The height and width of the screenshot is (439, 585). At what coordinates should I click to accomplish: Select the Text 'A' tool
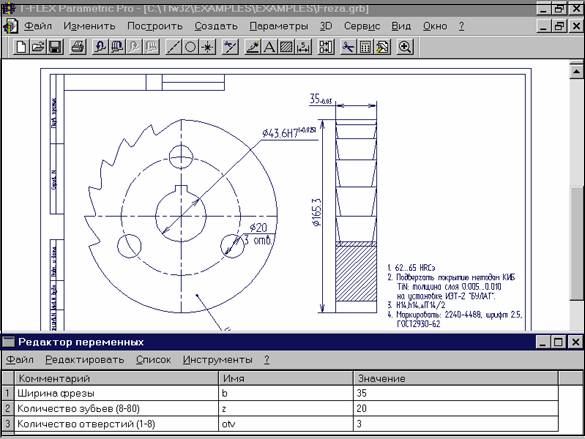[269, 47]
